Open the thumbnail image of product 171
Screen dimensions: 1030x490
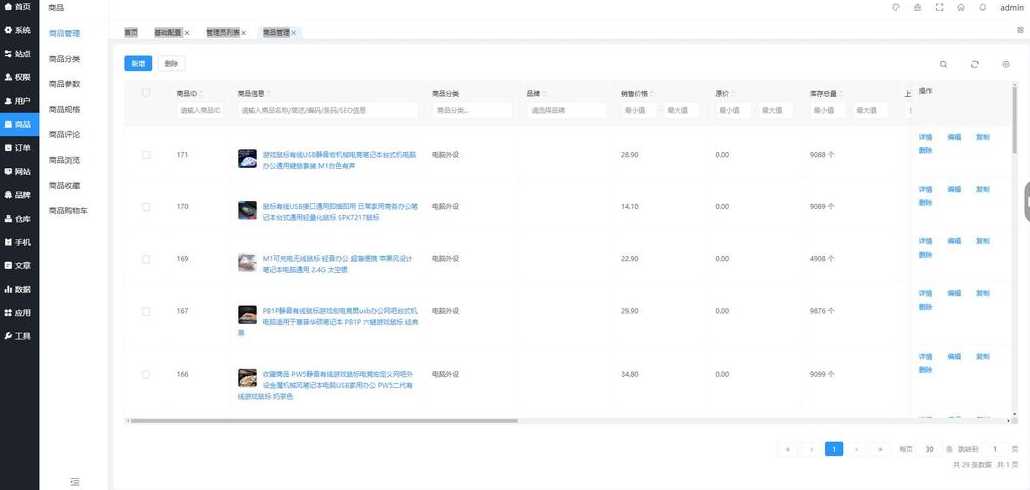247,158
